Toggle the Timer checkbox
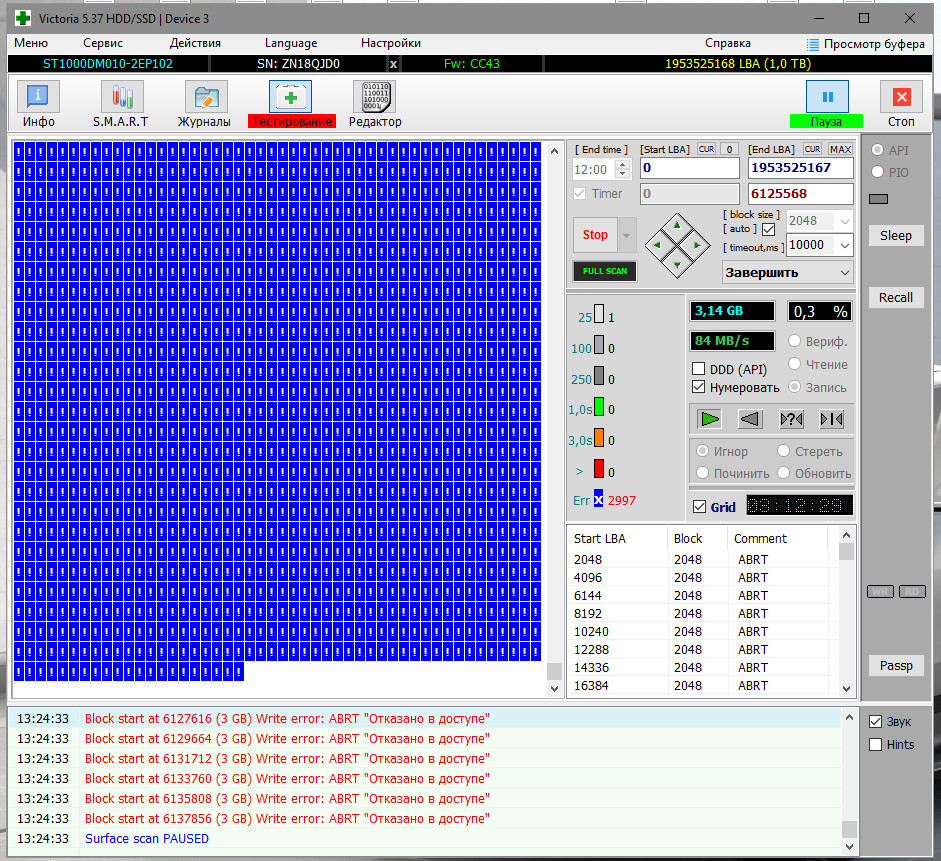The width and height of the screenshot is (941, 861). point(580,194)
